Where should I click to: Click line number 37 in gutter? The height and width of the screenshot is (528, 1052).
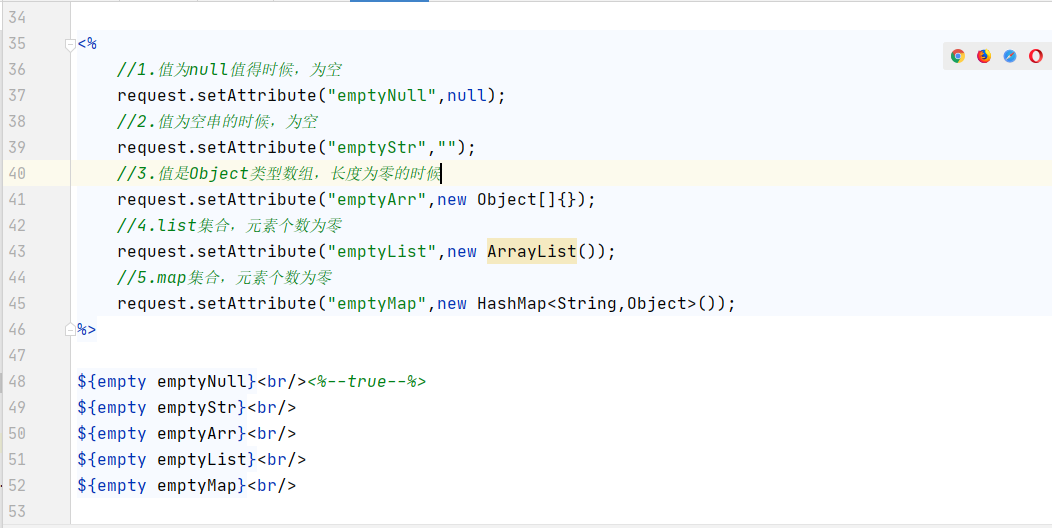pyautogui.click(x=17, y=95)
